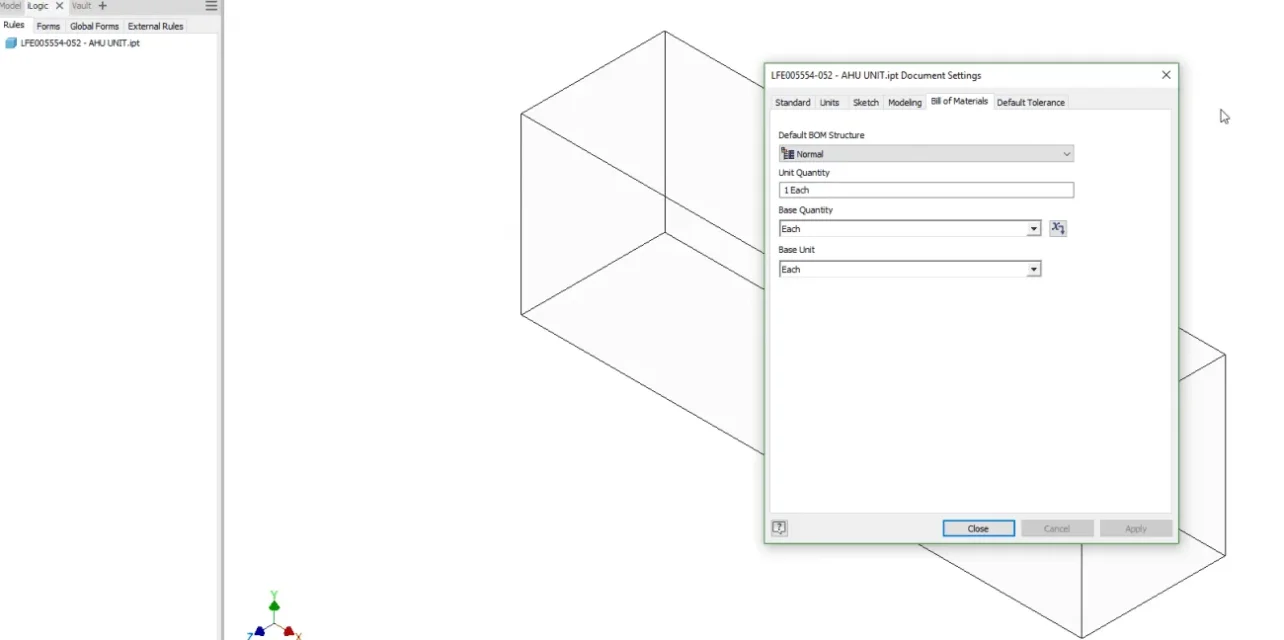Viewport: 1284px width, 640px height.
Task: Open the help icon in Document Settings
Action: pyautogui.click(x=779, y=528)
